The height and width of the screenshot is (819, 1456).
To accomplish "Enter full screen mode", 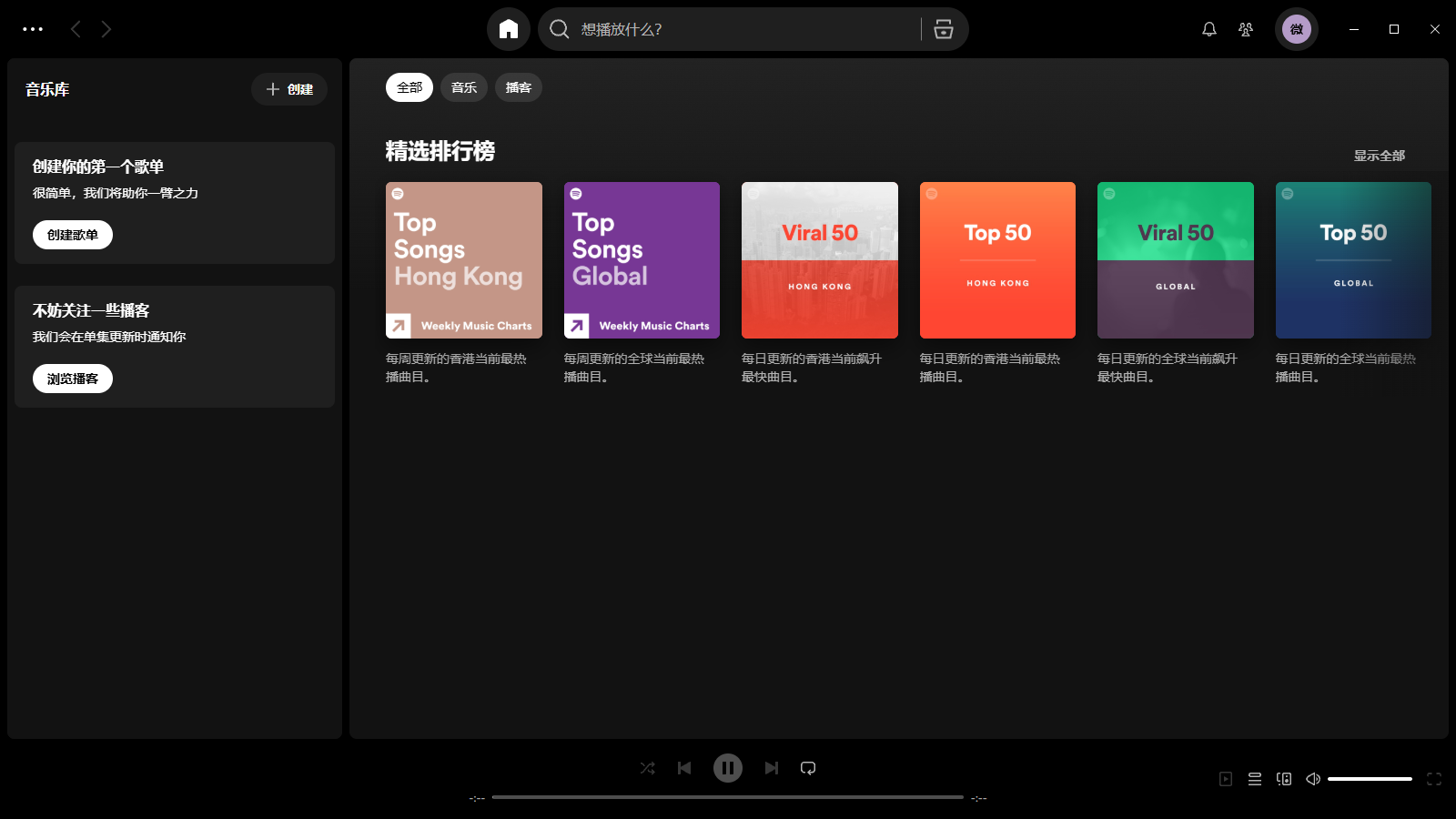I will 1433,779.
